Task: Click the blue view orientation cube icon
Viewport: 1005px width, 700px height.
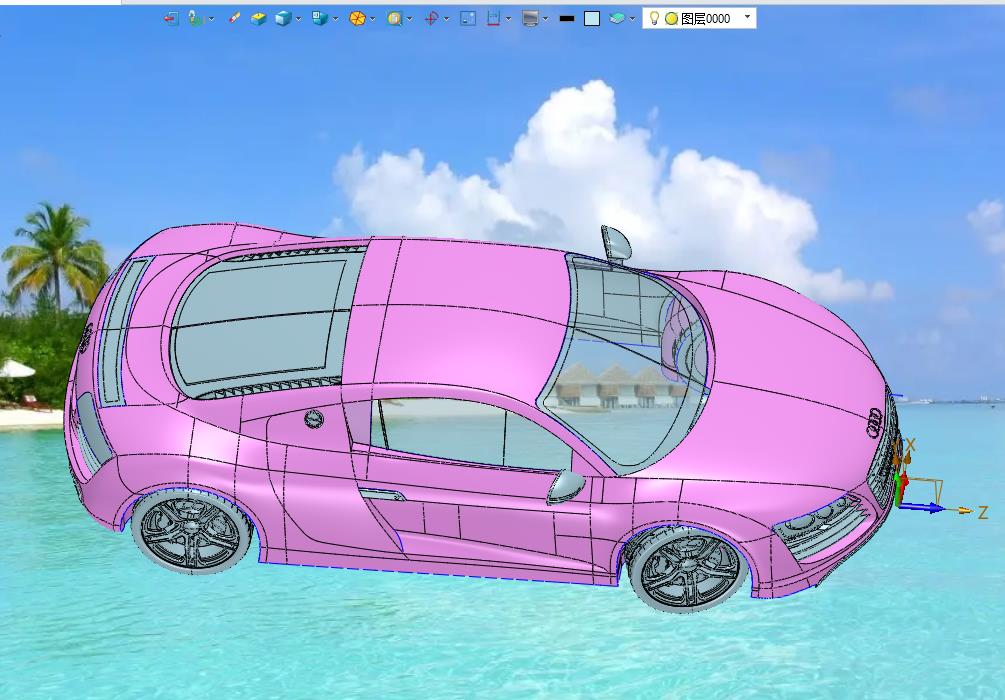Action: [320, 19]
